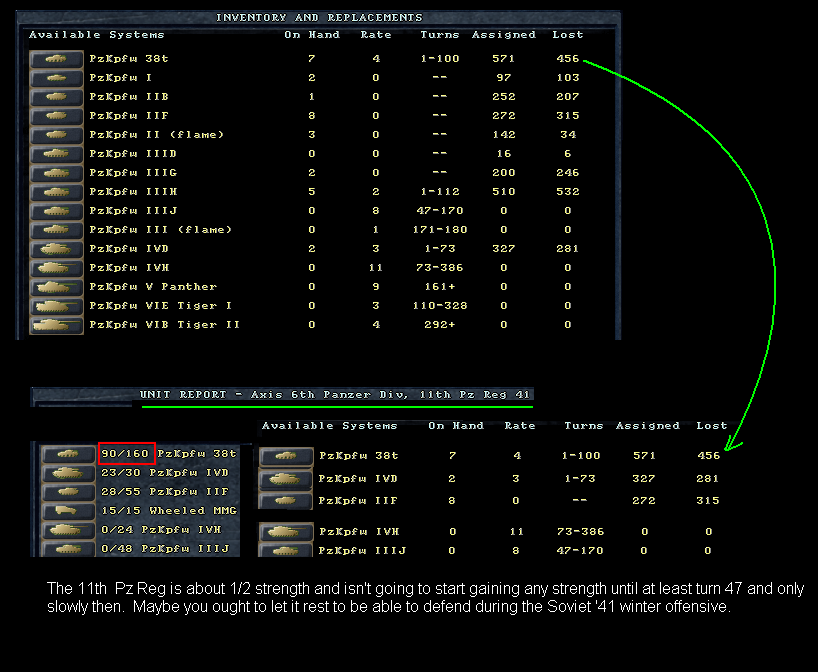Click the PzKpfw IIB tank icon
The image size is (818, 672).
coord(56,97)
